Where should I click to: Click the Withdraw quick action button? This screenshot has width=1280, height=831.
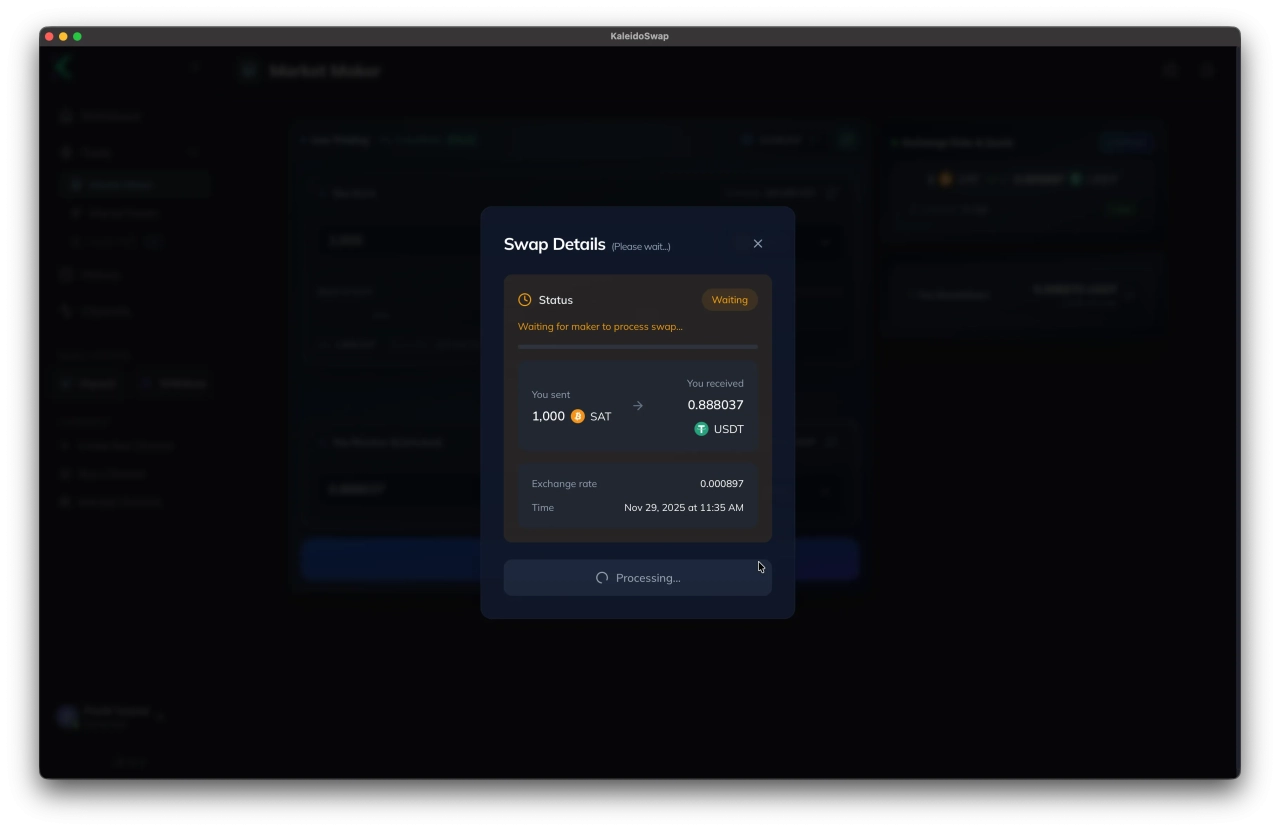(x=173, y=384)
